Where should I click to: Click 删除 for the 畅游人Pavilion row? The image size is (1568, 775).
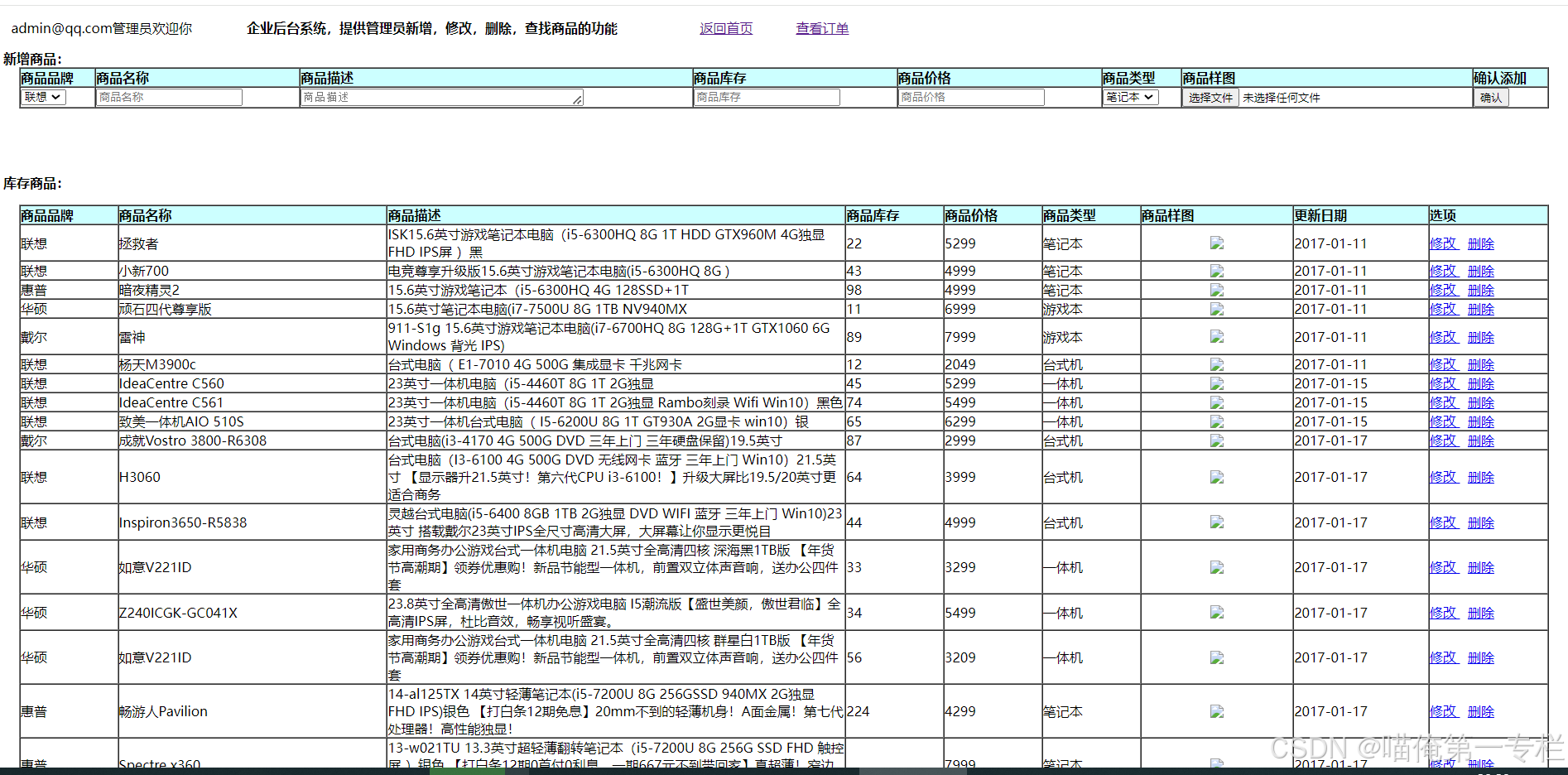pyautogui.click(x=1481, y=711)
